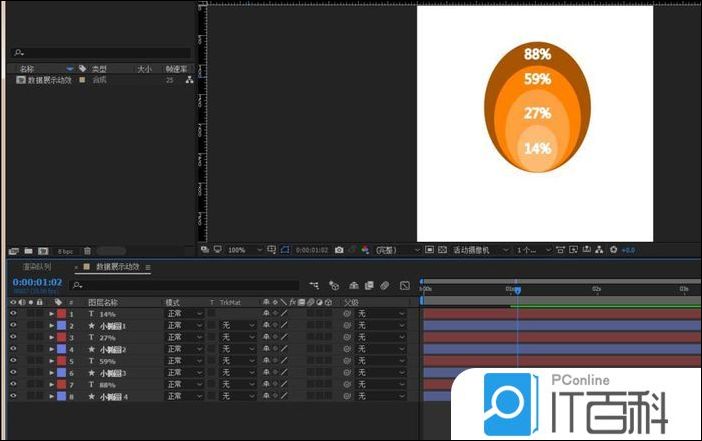Click the motion blur enable icon in timeline

coord(385,285)
